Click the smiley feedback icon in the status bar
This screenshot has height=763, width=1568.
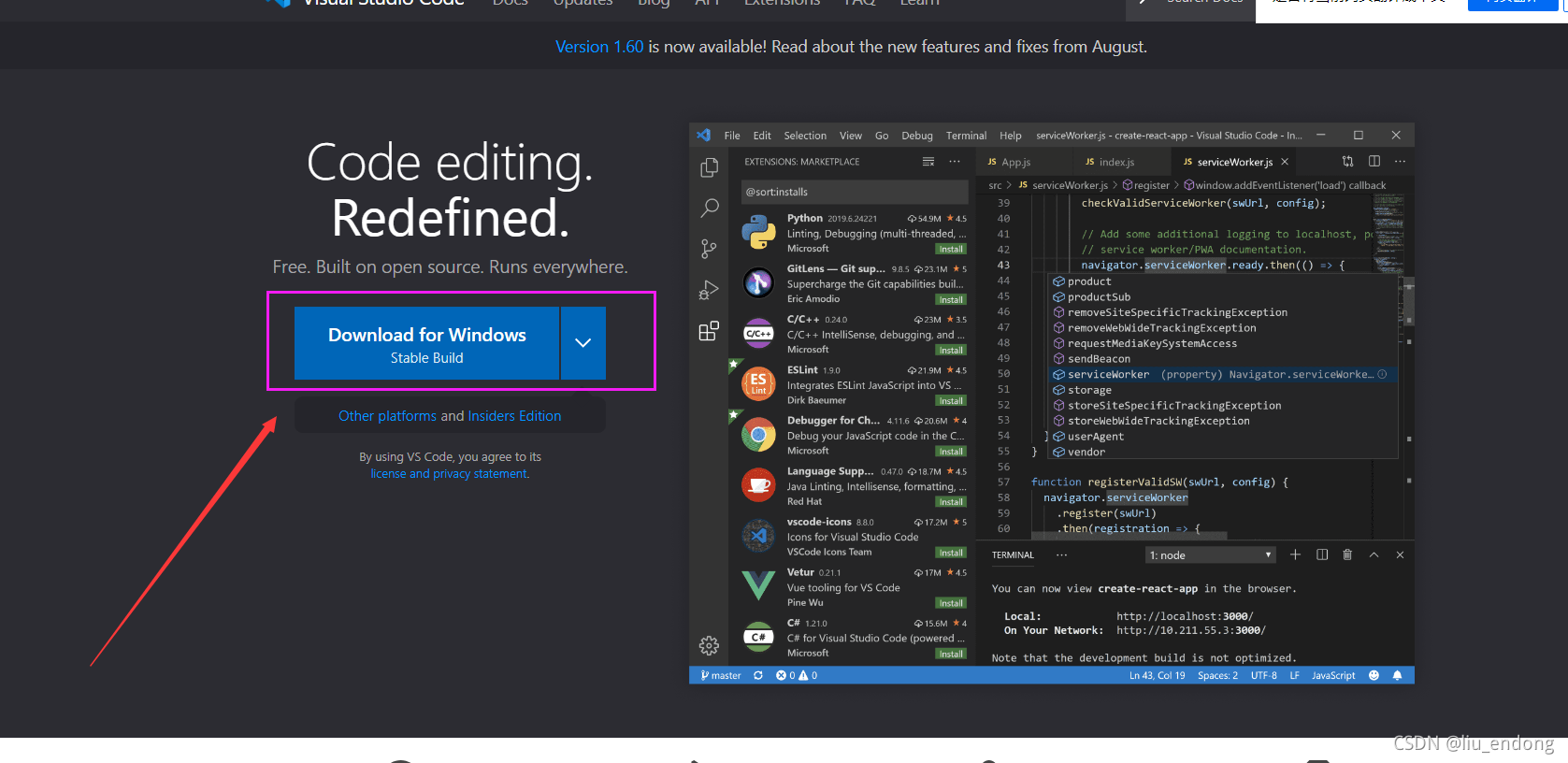point(1374,675)
